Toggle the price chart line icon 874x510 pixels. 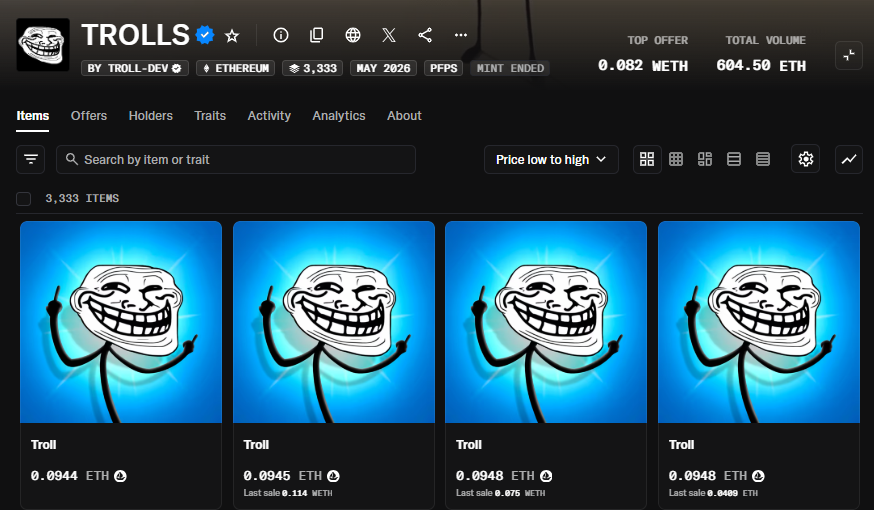pos(849,159)
